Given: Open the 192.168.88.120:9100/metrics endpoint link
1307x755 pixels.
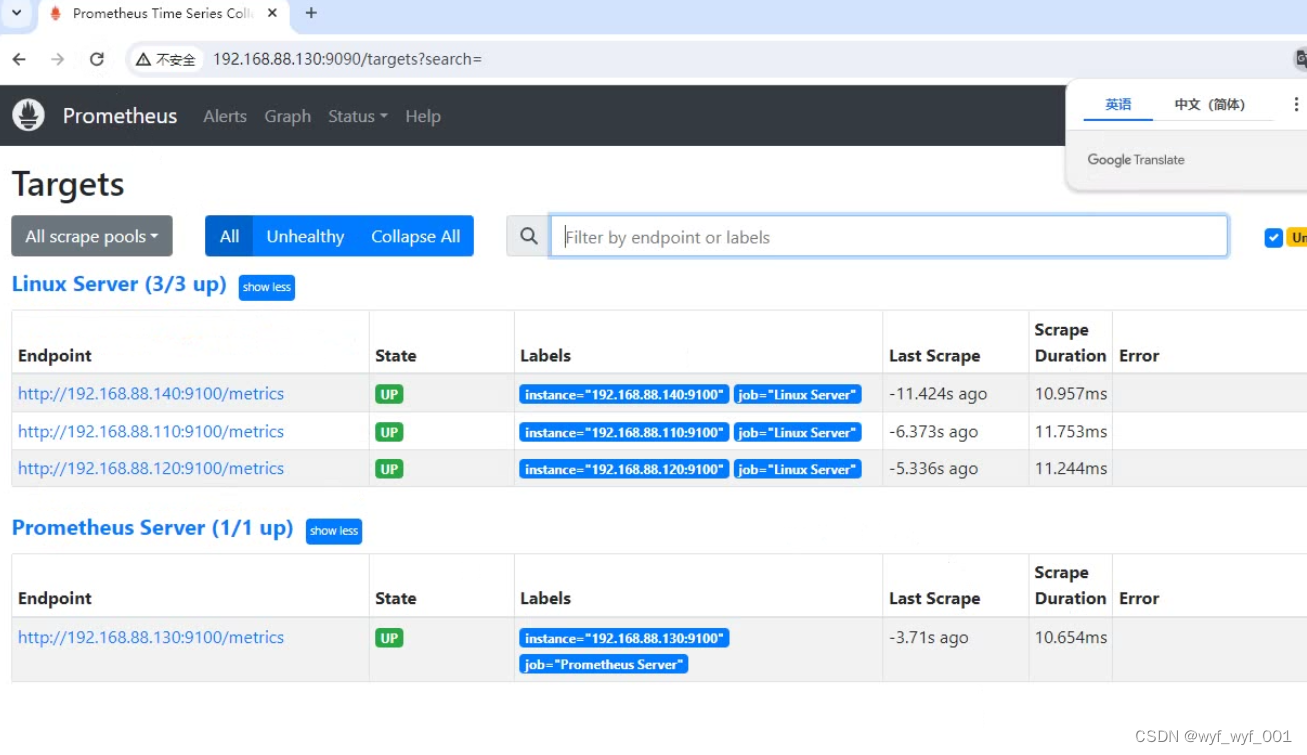Looking at the screenshot, I should (151, 468).
